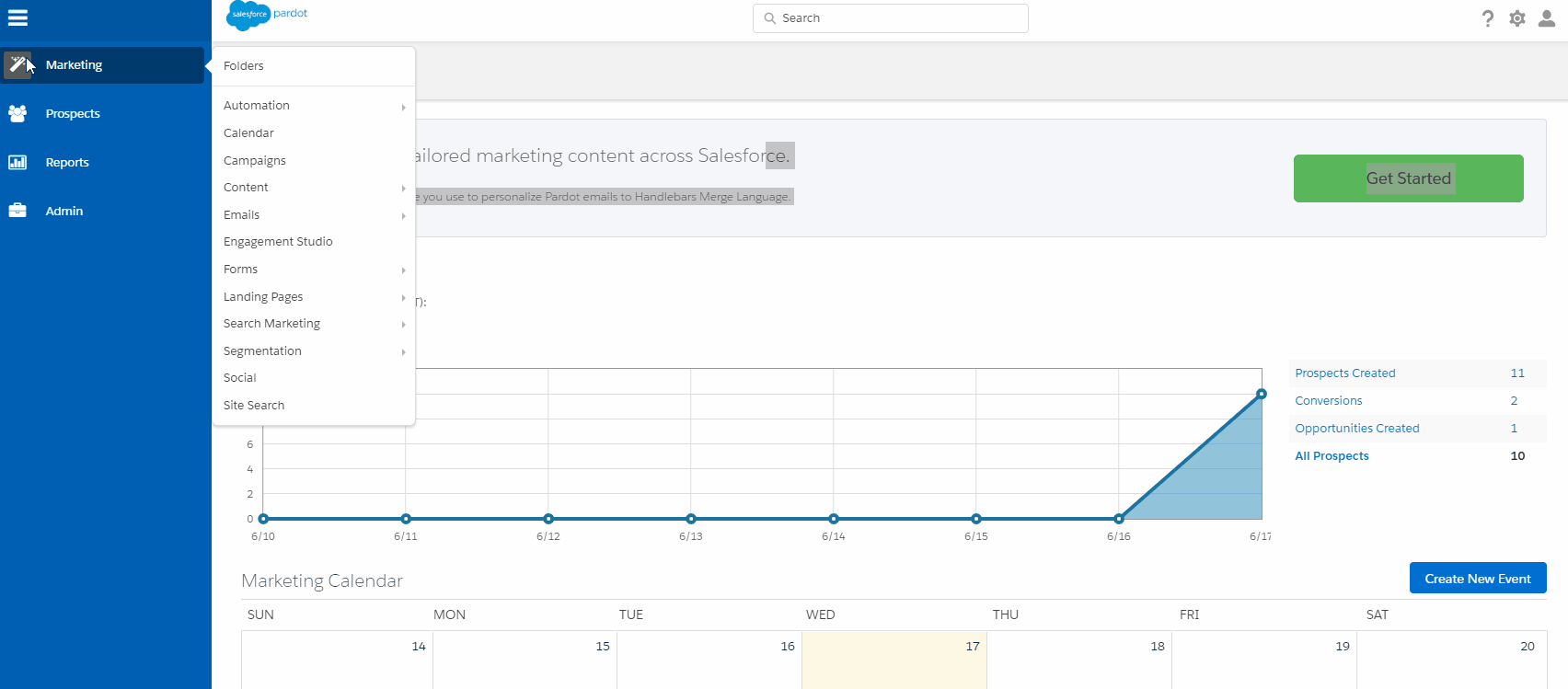Viewport: 1568px width, 689px height.
Task: Click the chart data point for 6/17
Action: pyautogui.click(x=1262, y=394)
